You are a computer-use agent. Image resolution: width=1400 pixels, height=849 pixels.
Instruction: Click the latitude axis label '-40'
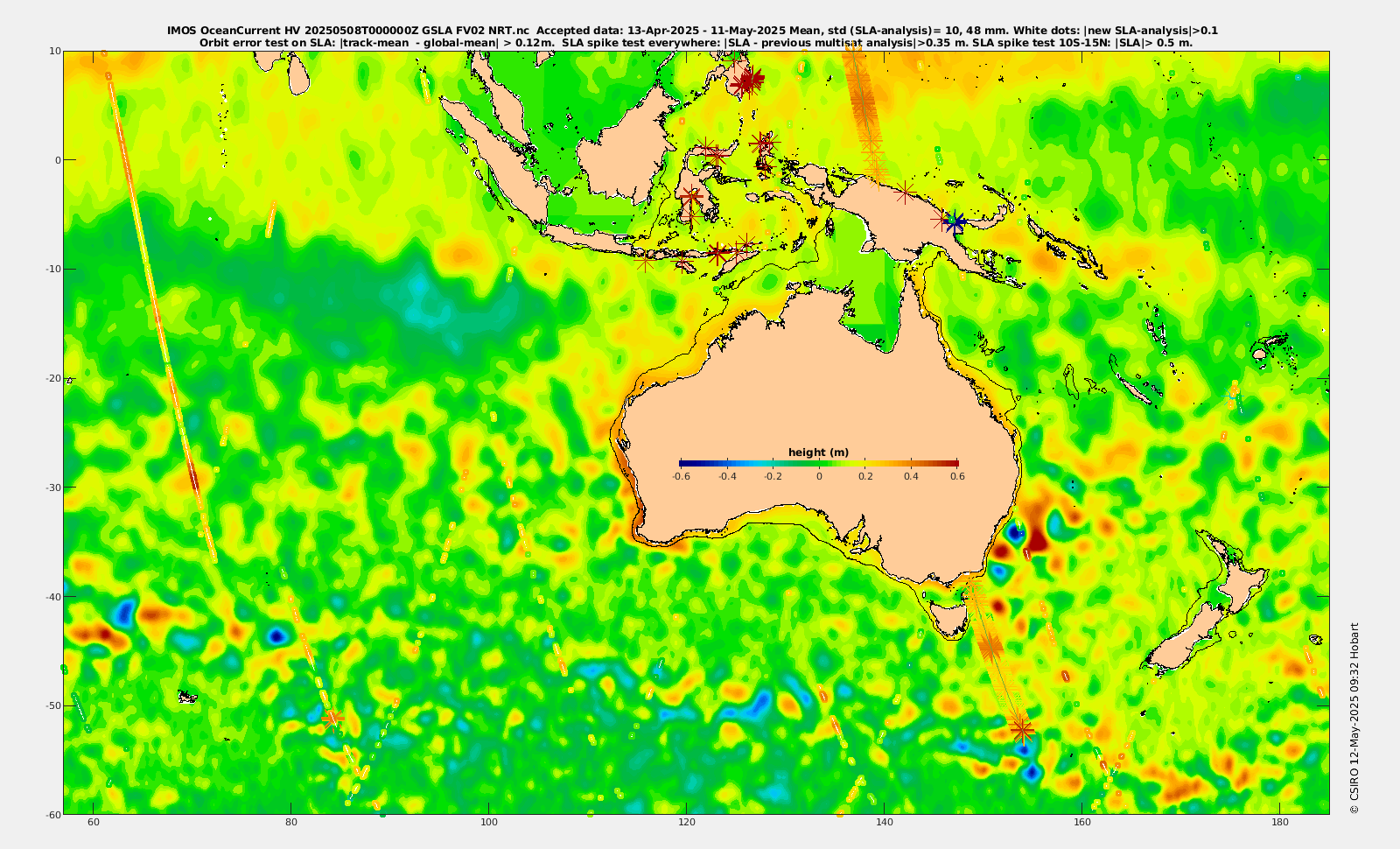pyautogui.click(x=52, y=597)
